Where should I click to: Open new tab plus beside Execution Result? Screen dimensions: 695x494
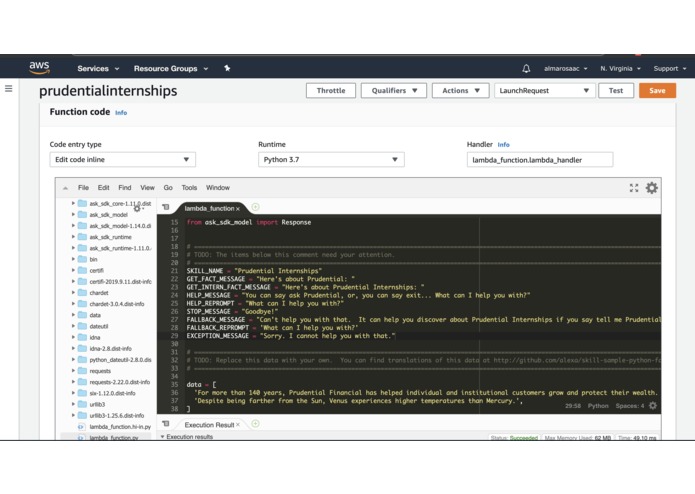[255, 424]
